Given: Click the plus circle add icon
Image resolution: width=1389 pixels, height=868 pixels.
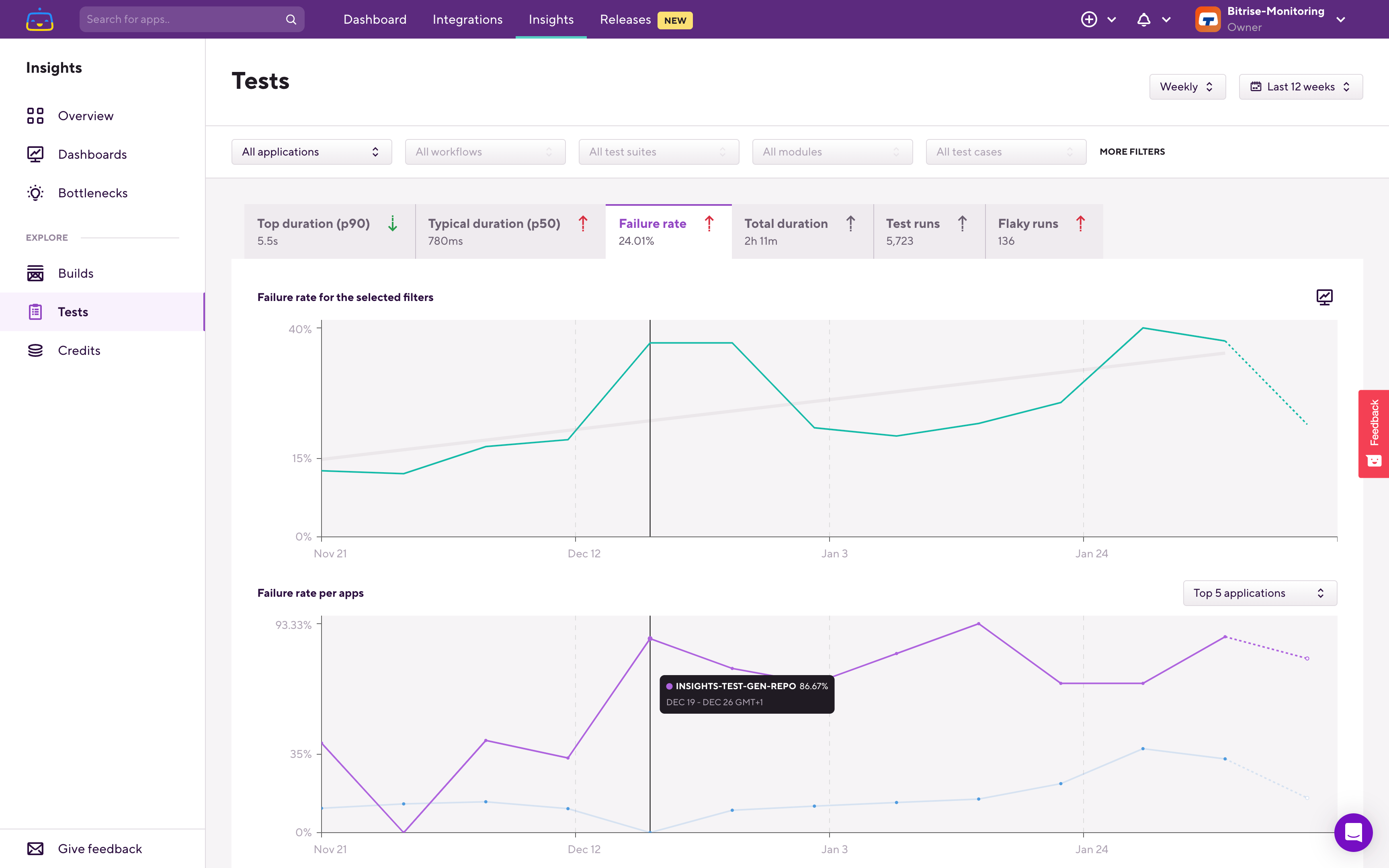Looking at the screenshot, I should (x=1089, y=20).
